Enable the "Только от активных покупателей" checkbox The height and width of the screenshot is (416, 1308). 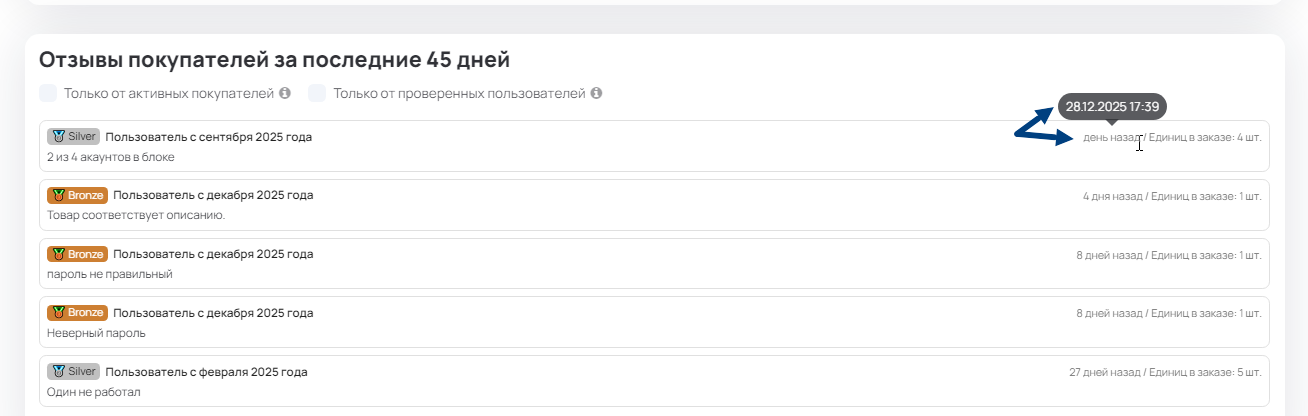(48, 94)
